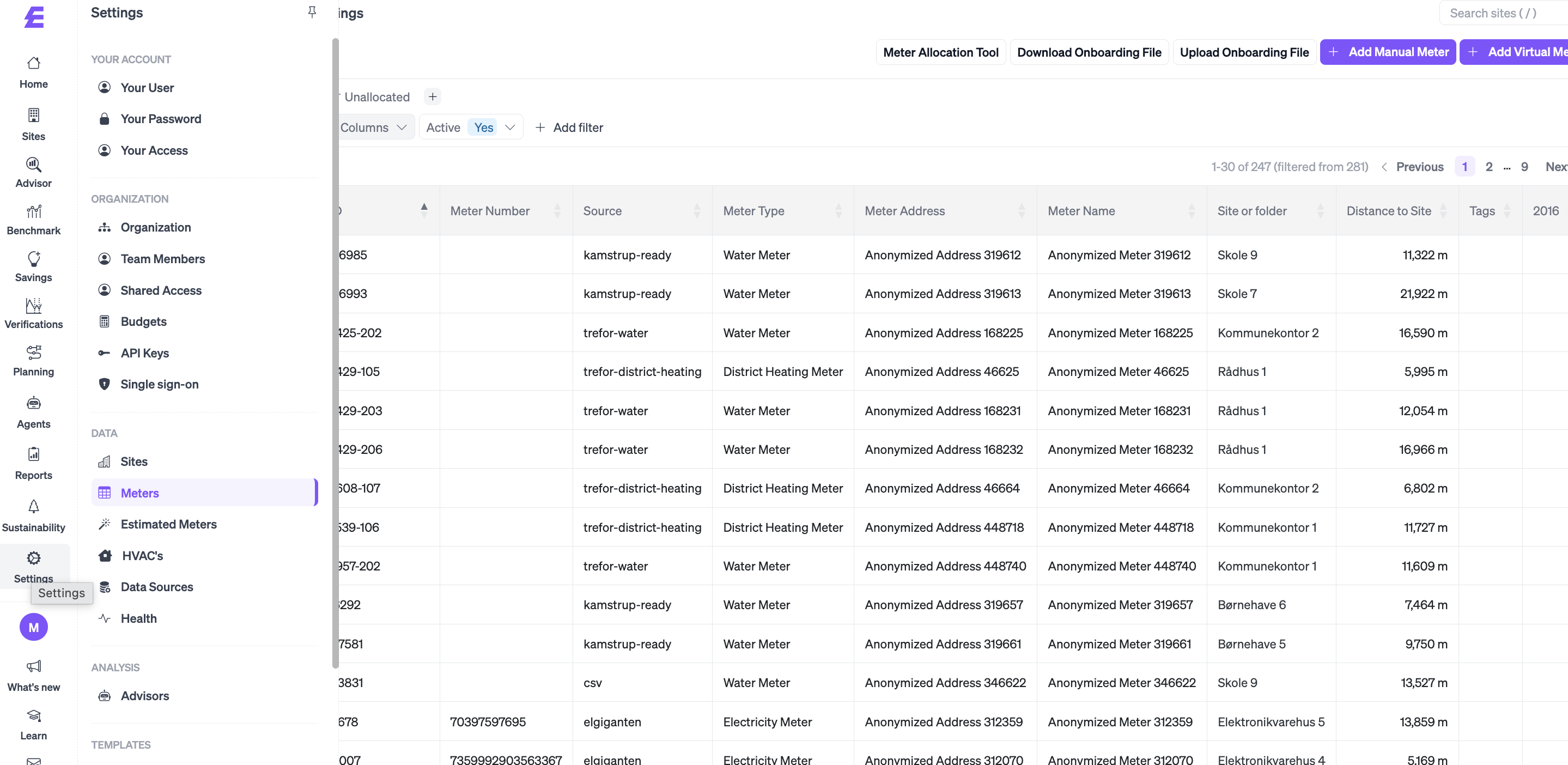Go to page 9
This screenshot has width=1568, height=765.
(x=1524, y=167)
